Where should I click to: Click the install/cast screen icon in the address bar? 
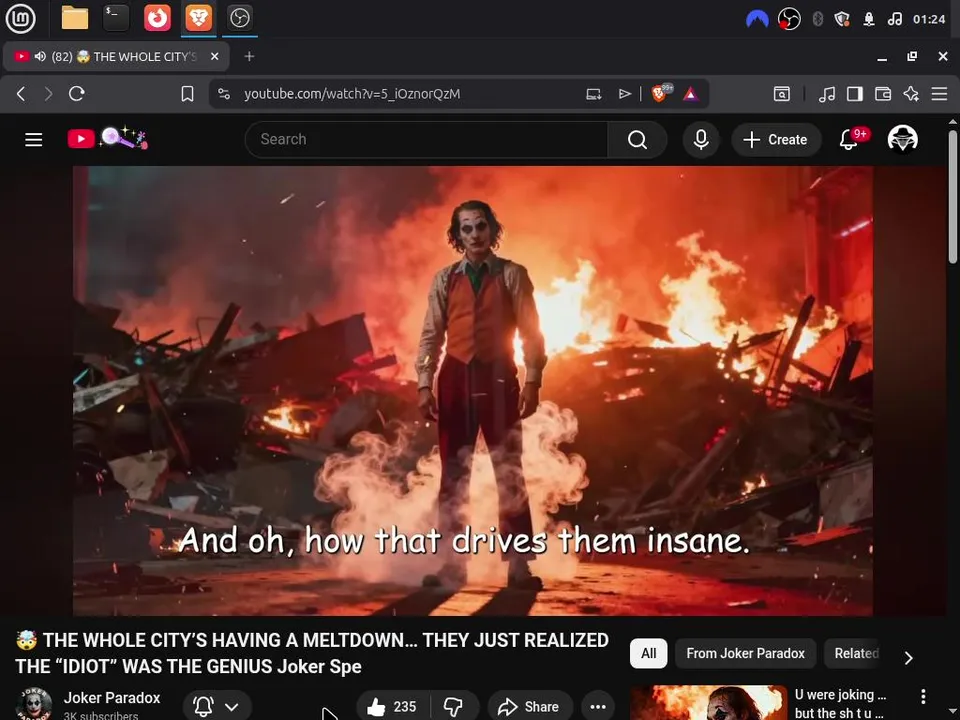(594, 94)
